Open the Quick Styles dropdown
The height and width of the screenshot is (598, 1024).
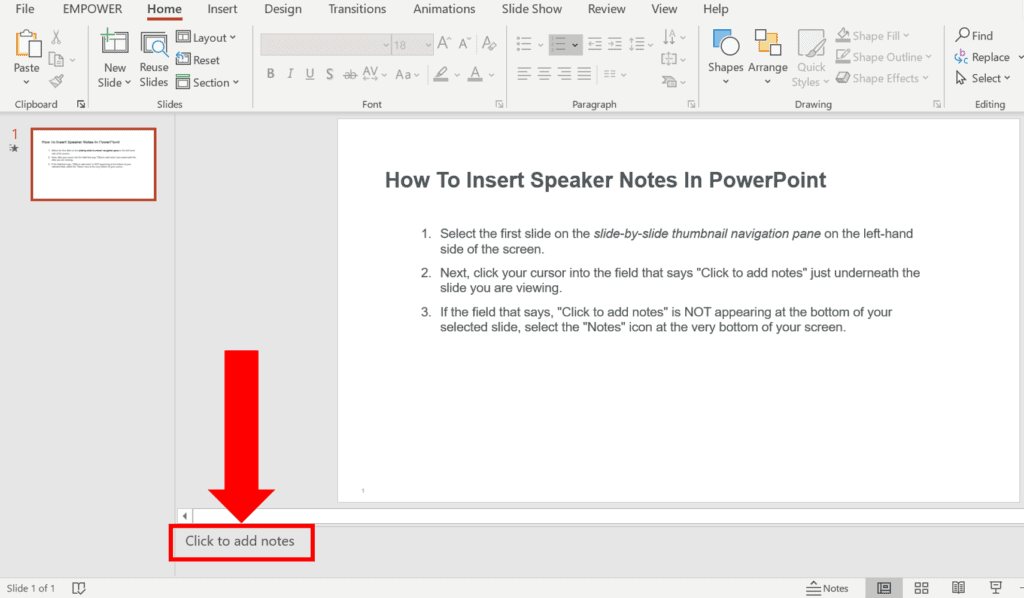(811, 57)
